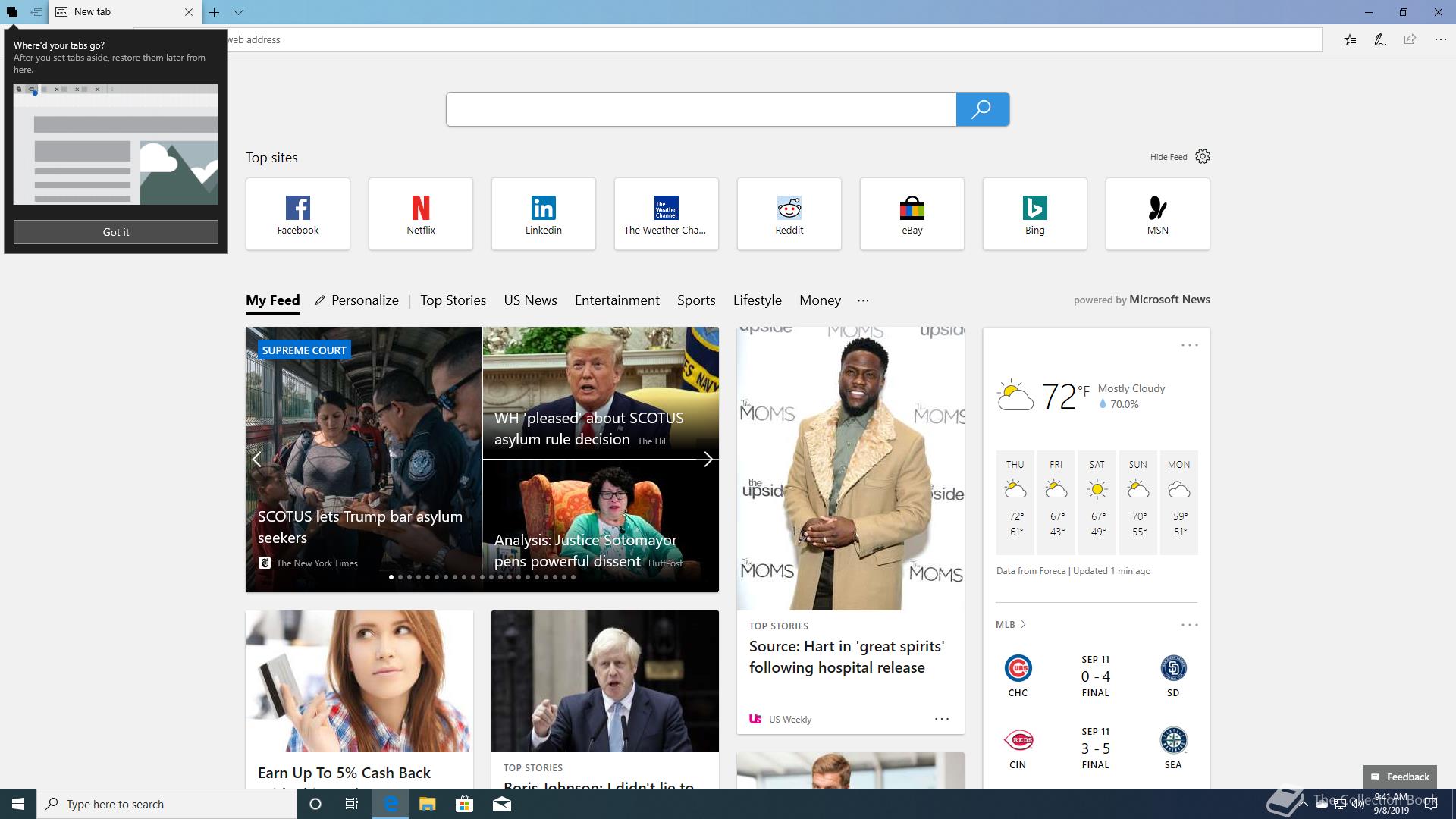Switch to US News tab
Screen dimensions: 1456x819
coord(531,300)
